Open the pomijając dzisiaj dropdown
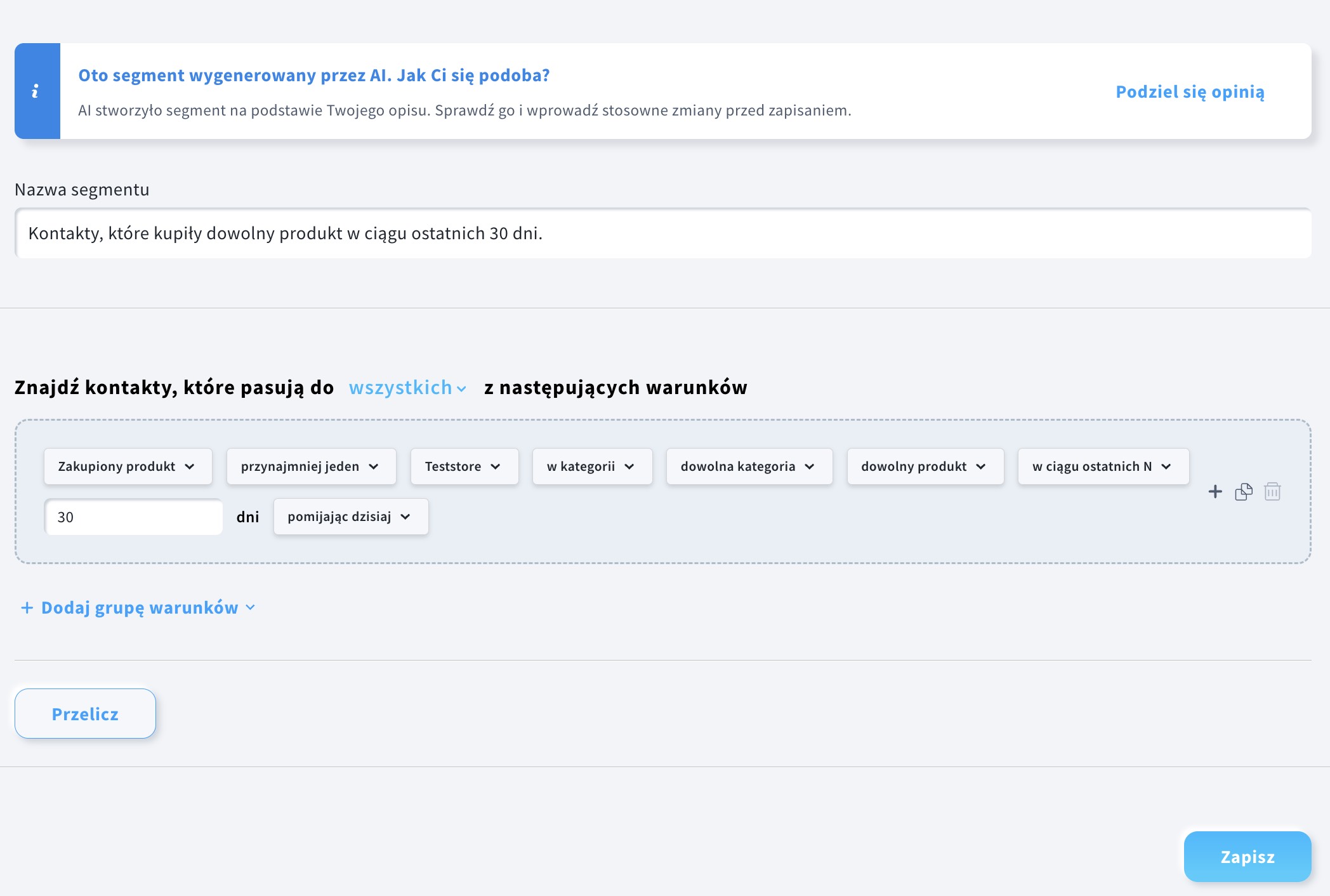The height and width of the screenshot is (896, 1330). pos(350,517)
